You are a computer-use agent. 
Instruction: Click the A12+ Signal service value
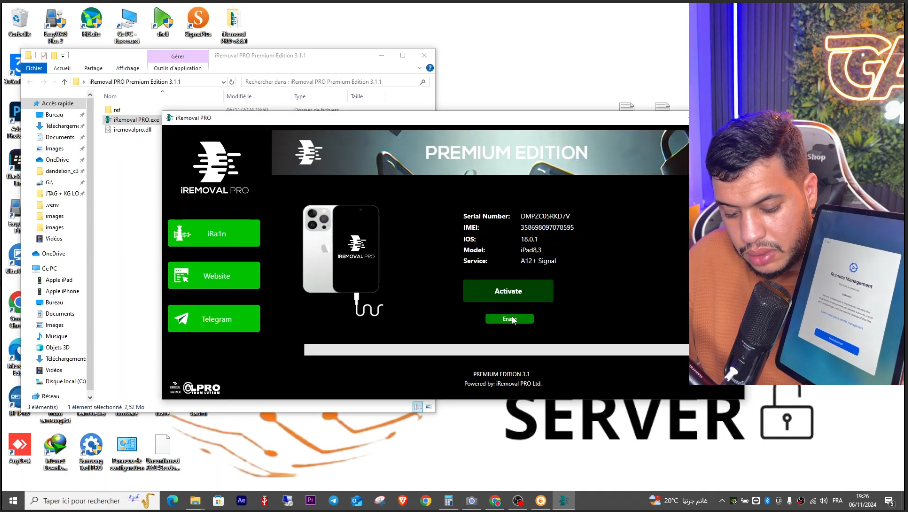pyautogui.click(x=538, y=261)
